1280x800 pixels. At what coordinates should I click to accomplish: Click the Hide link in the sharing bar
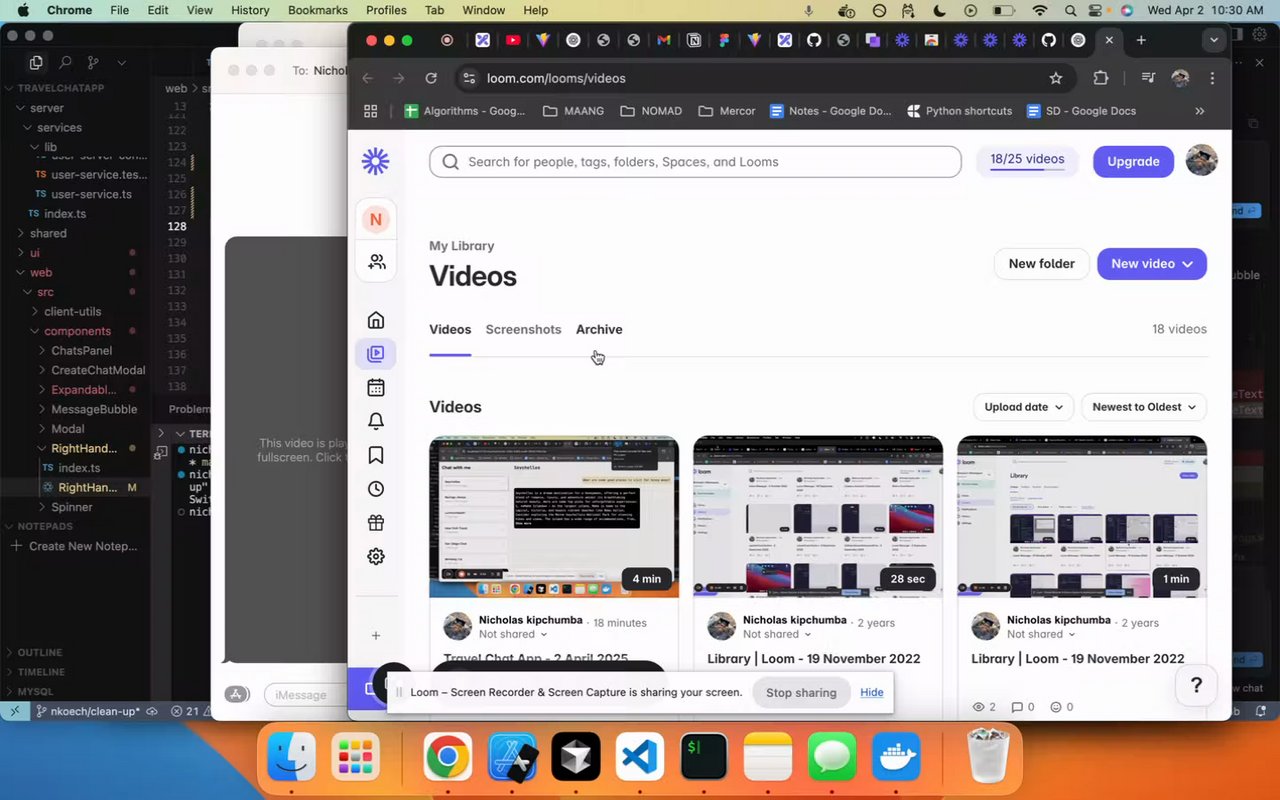pos(872,692)
